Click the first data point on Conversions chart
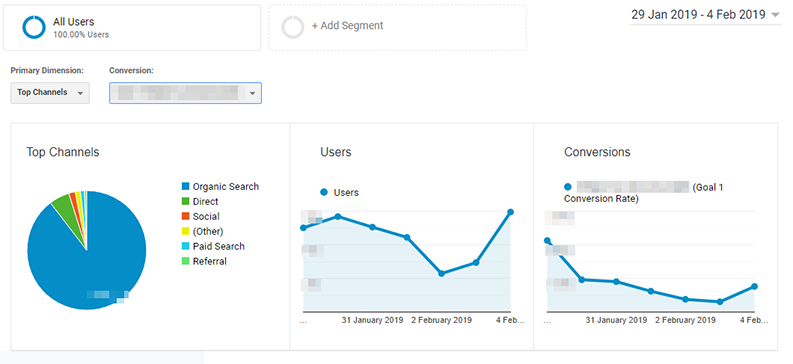793x364 pixels. click(547, 241)
